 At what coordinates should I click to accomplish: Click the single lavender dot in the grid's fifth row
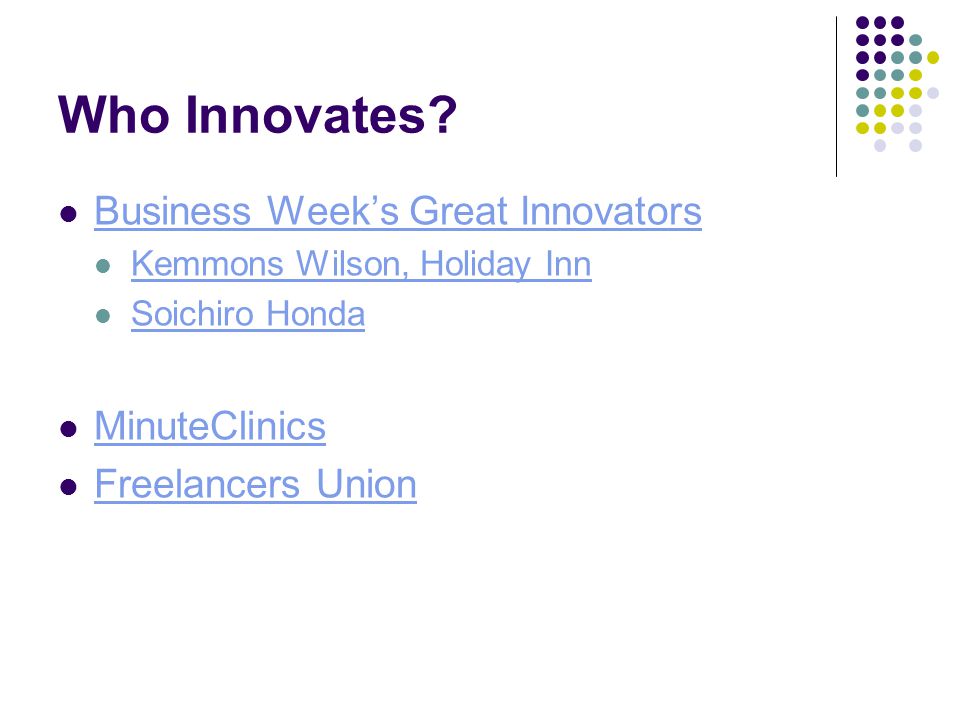933,93
